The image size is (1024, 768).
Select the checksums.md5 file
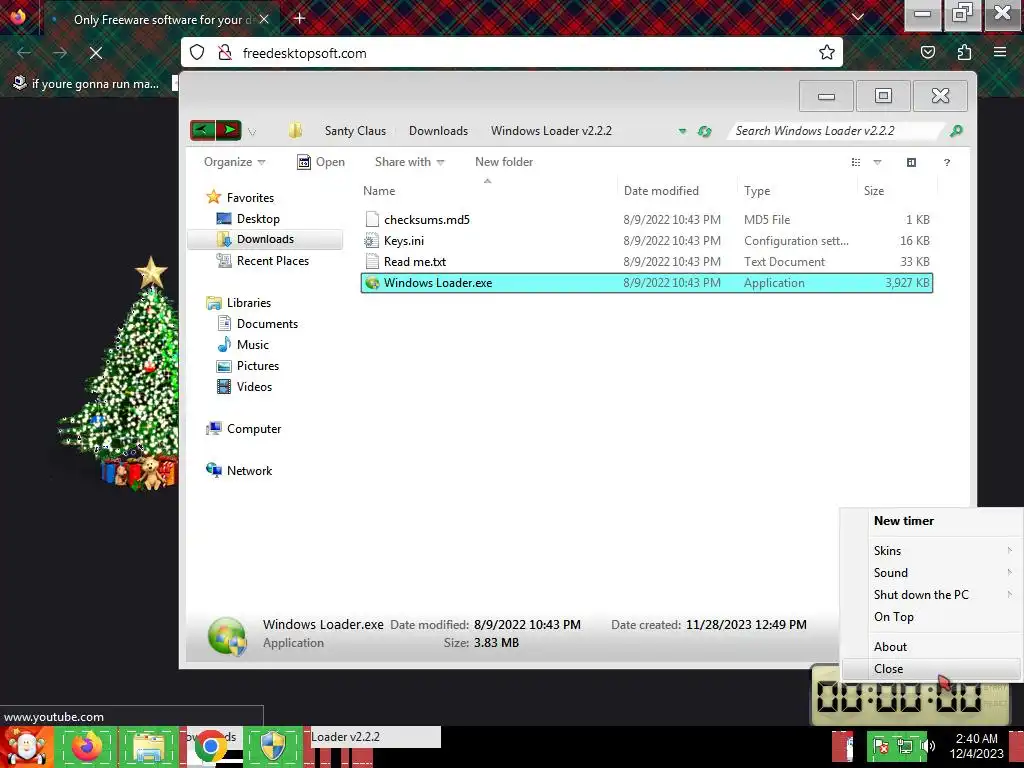tap(647, 219)
